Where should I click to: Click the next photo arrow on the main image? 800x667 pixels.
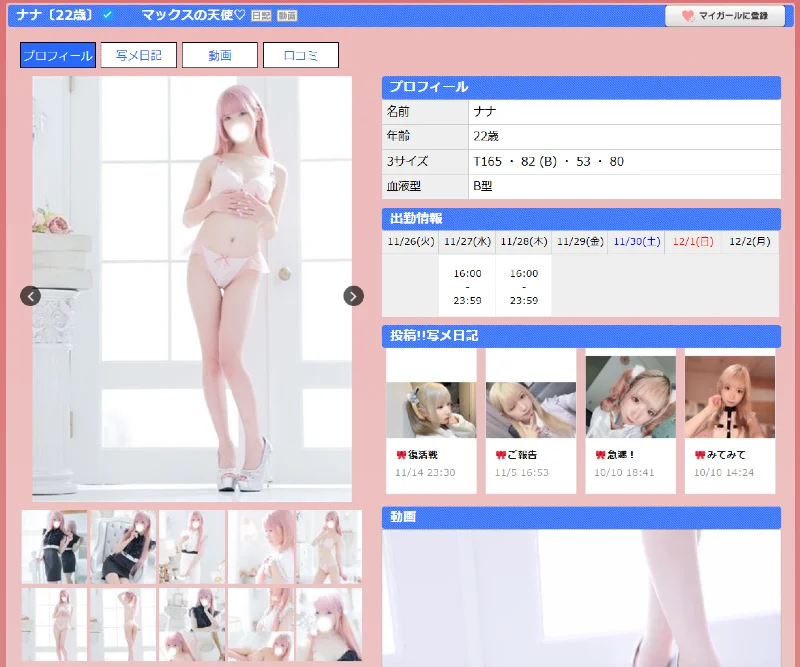(353, 296)
